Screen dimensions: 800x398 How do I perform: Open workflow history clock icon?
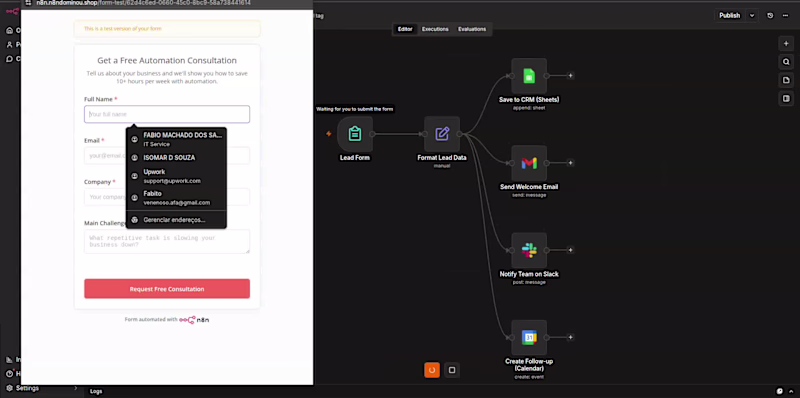770,15
